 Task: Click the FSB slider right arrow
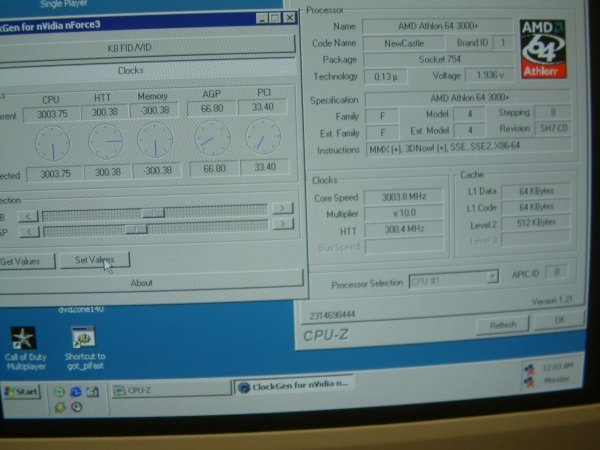282,208
